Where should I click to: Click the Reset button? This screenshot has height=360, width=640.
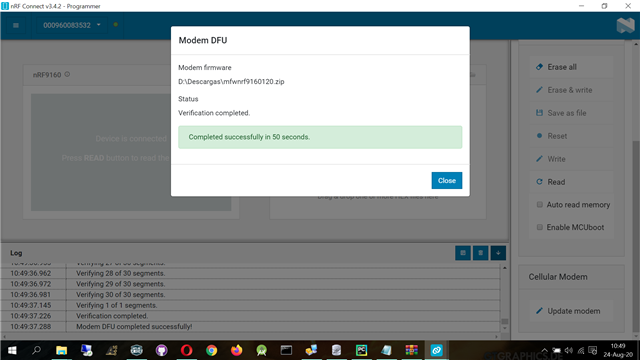click(x=571, y=136)
